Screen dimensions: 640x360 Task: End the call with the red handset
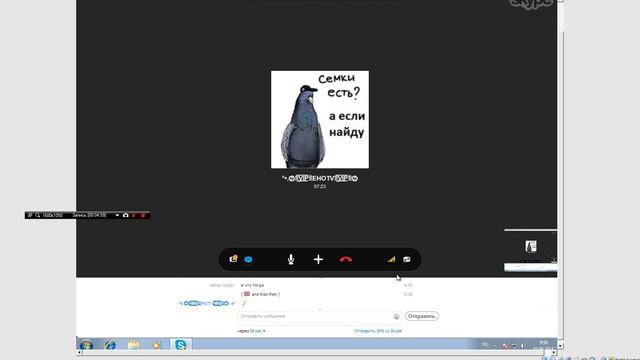[345, 259]
